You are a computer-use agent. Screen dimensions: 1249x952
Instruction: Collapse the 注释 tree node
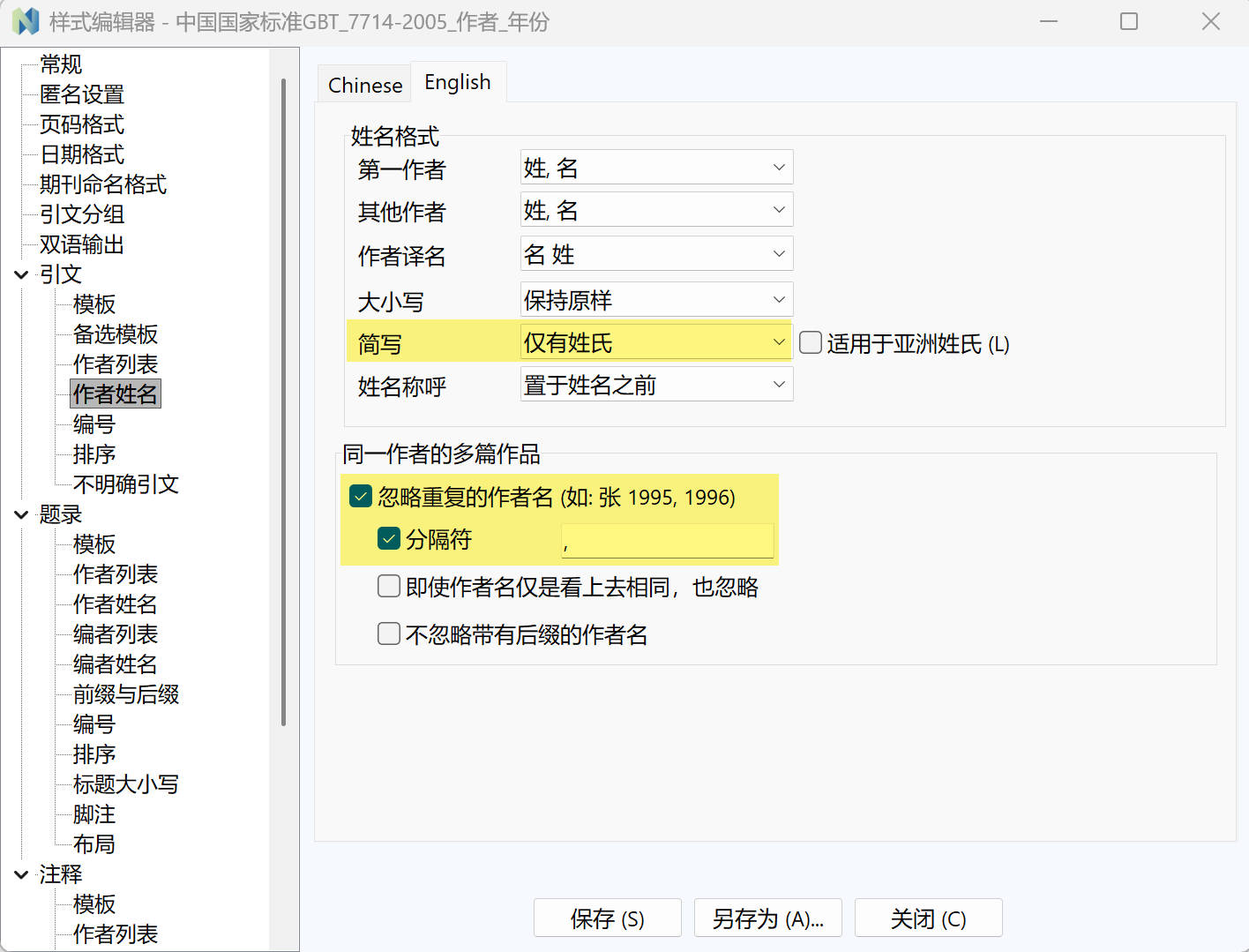point(22,874)
